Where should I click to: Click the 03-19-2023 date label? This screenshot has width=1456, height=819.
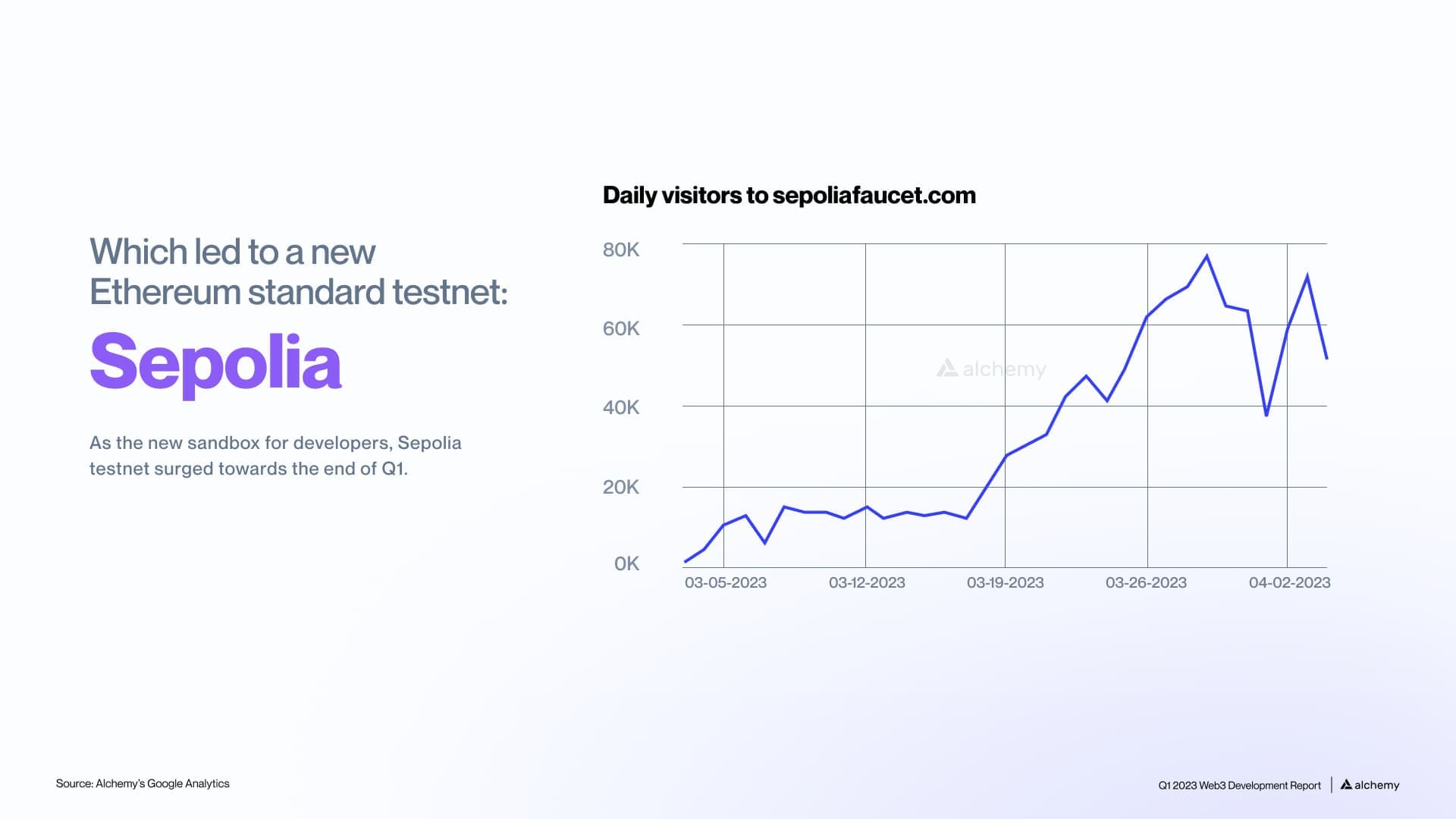click(1005, 582)
